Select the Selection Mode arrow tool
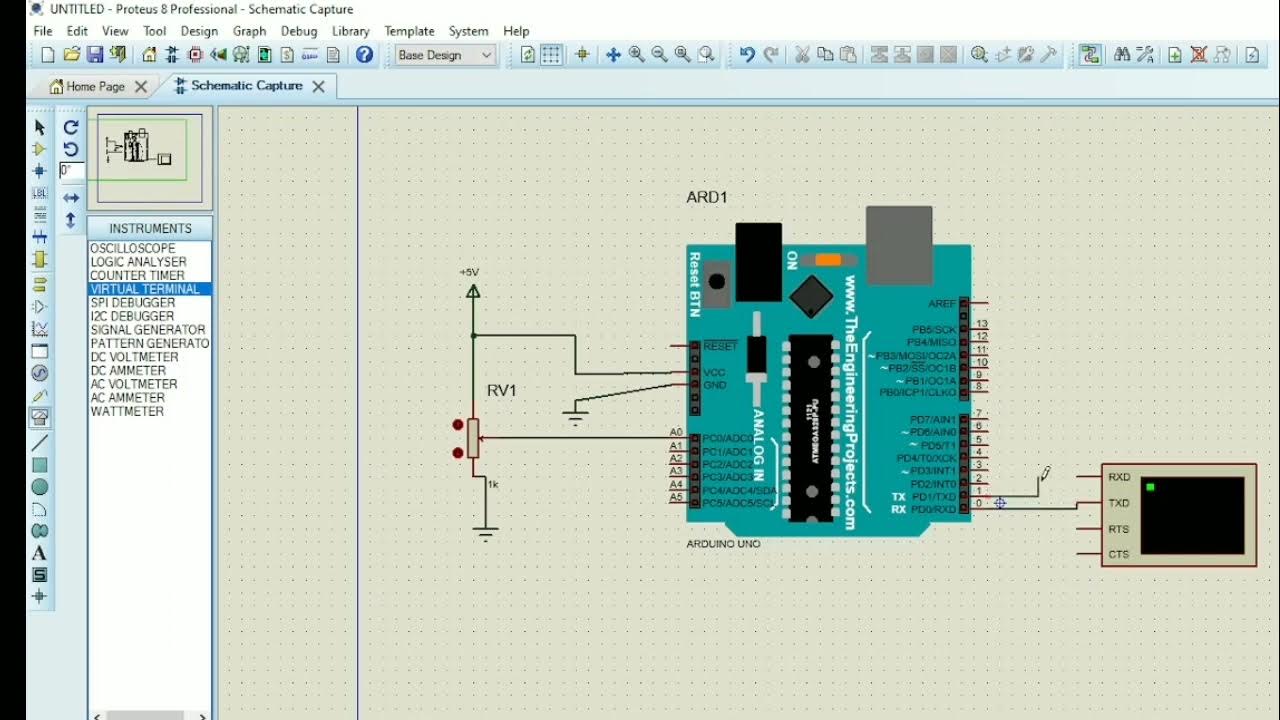Image resolution: width=1280 pixels, height=720 pixels. (40, 127)
